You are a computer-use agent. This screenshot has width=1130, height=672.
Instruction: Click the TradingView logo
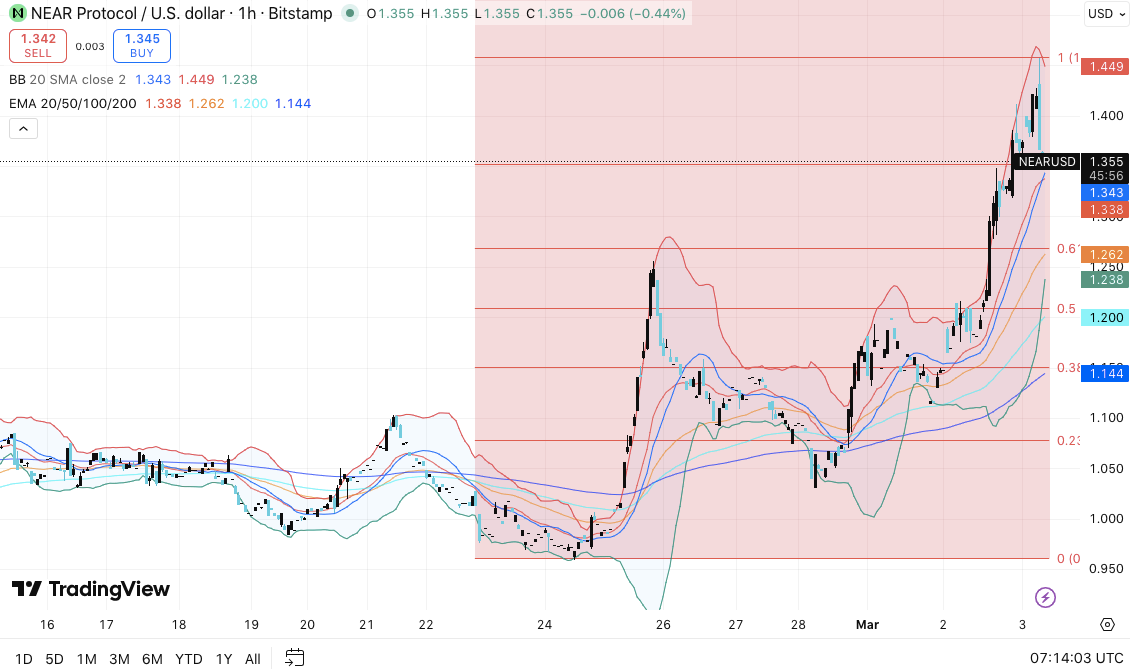point(90,589)
